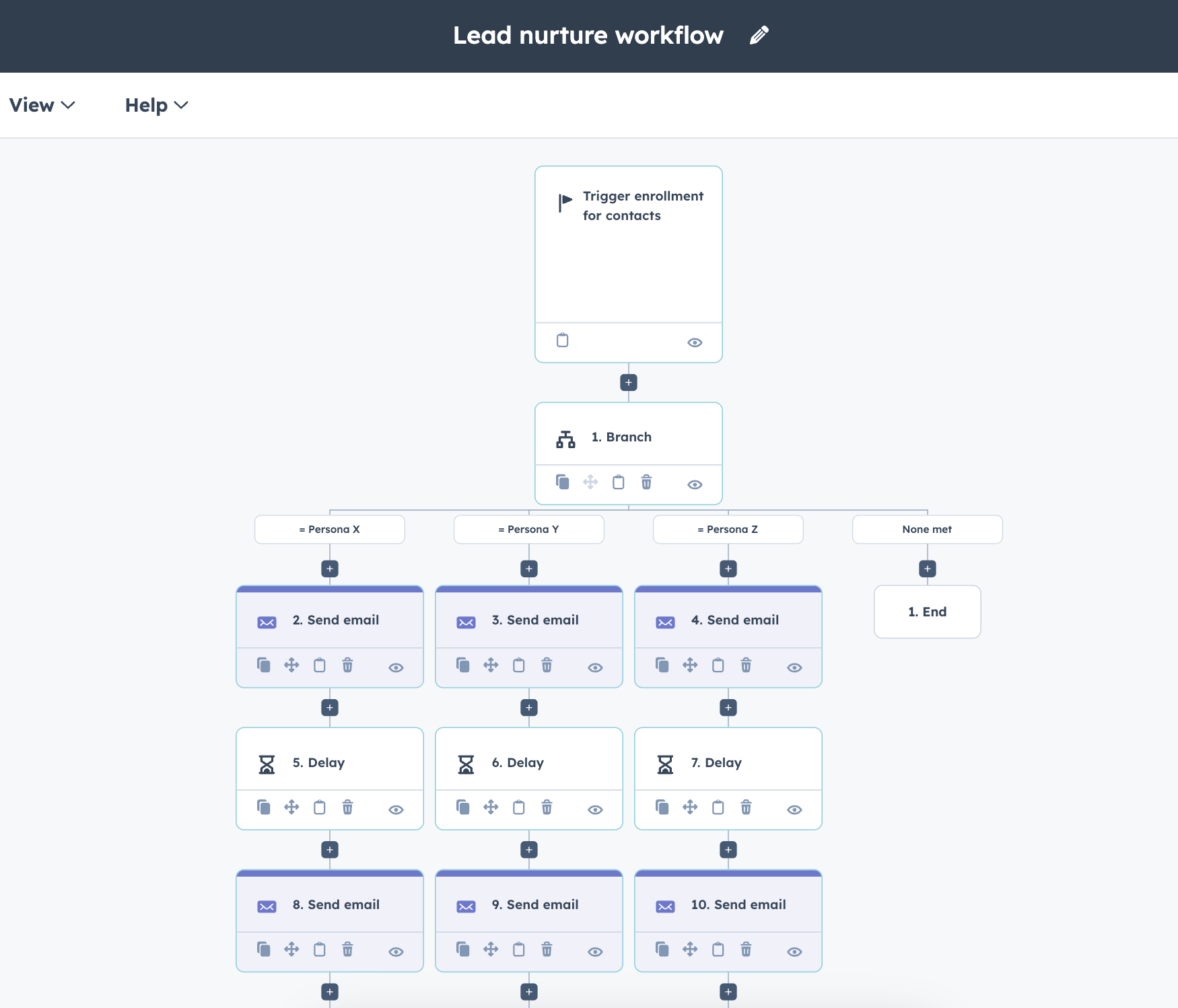Click the clipboard icon on the Trigger enrollment card

click(563, 340)
